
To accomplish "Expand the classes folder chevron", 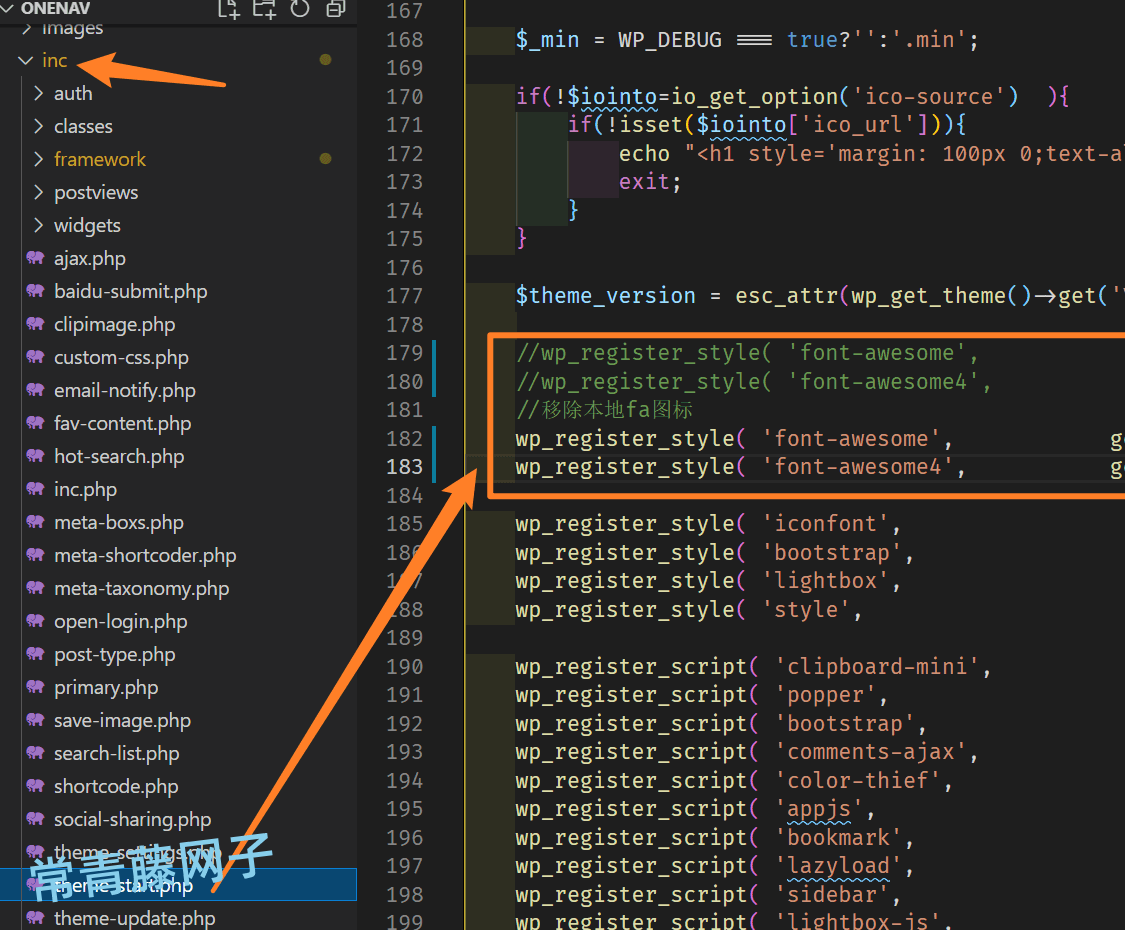I will pyautogui.click(x=39, y=126).
